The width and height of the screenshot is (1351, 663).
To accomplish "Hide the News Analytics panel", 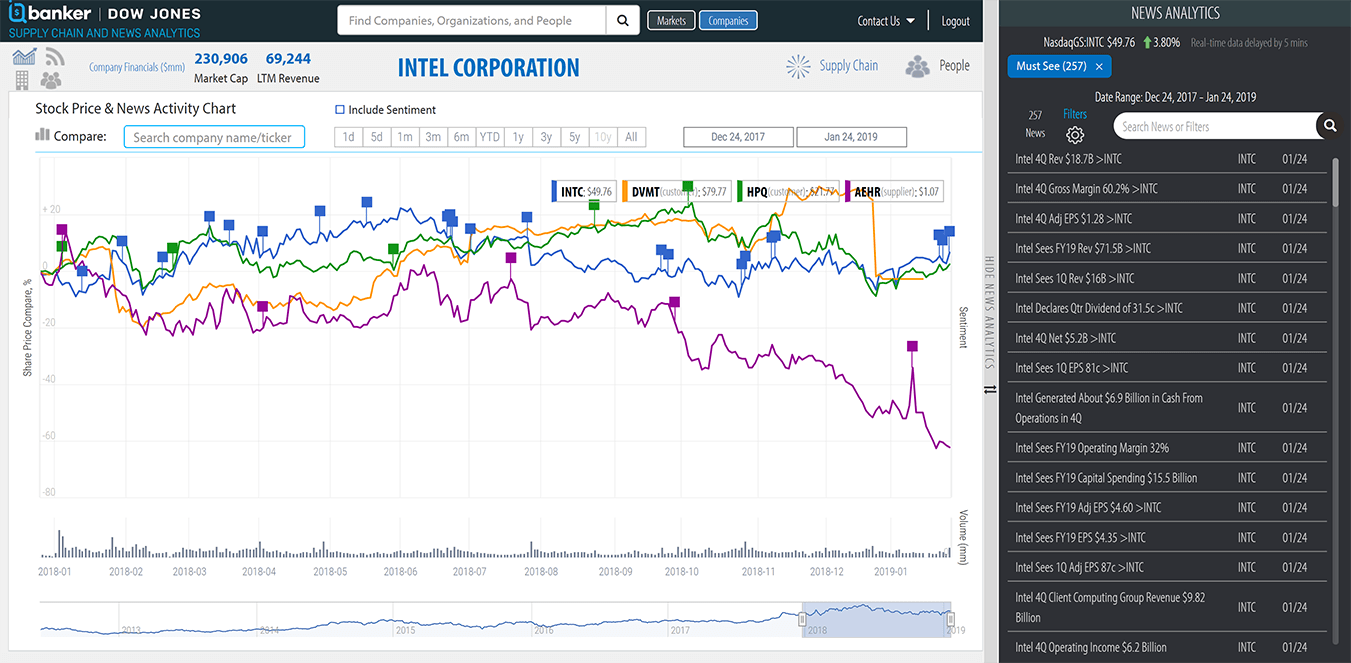I will click(x=990, y=312).
